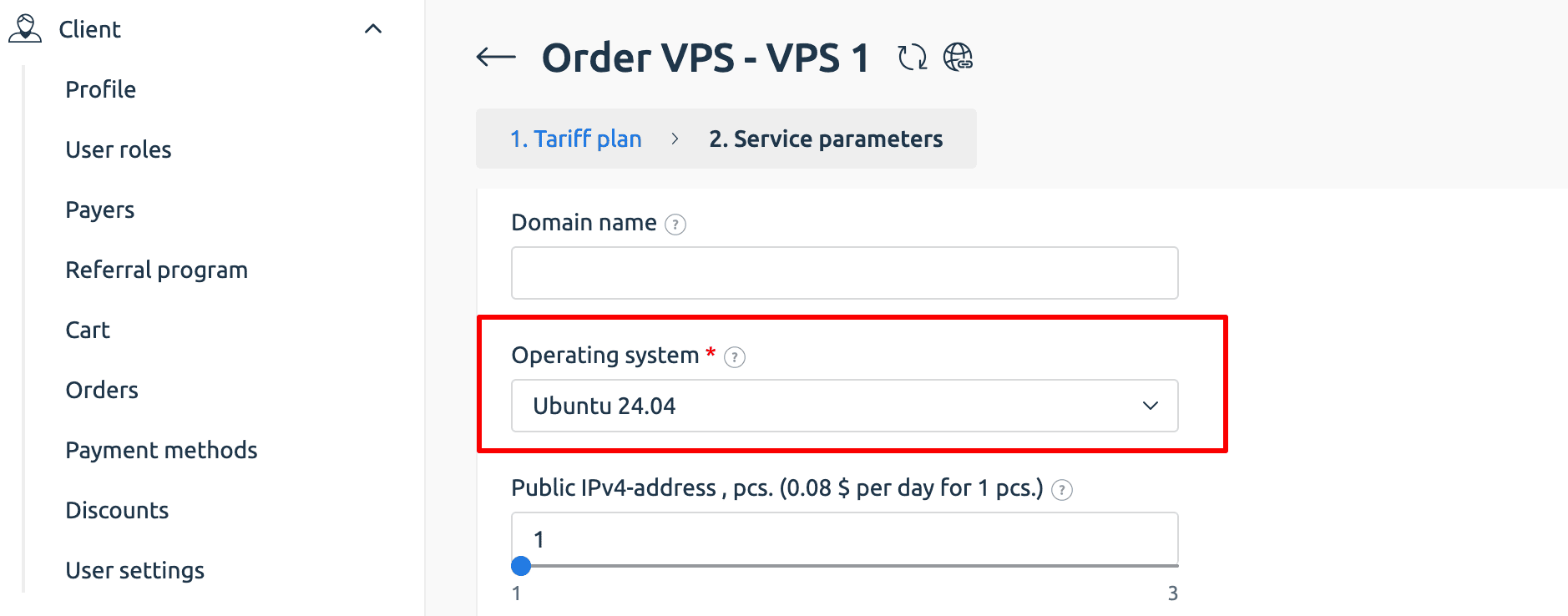The height and width of the screenshot is (616, 1568).
Task: Open the Profile page
Action: tap(101, 89)
